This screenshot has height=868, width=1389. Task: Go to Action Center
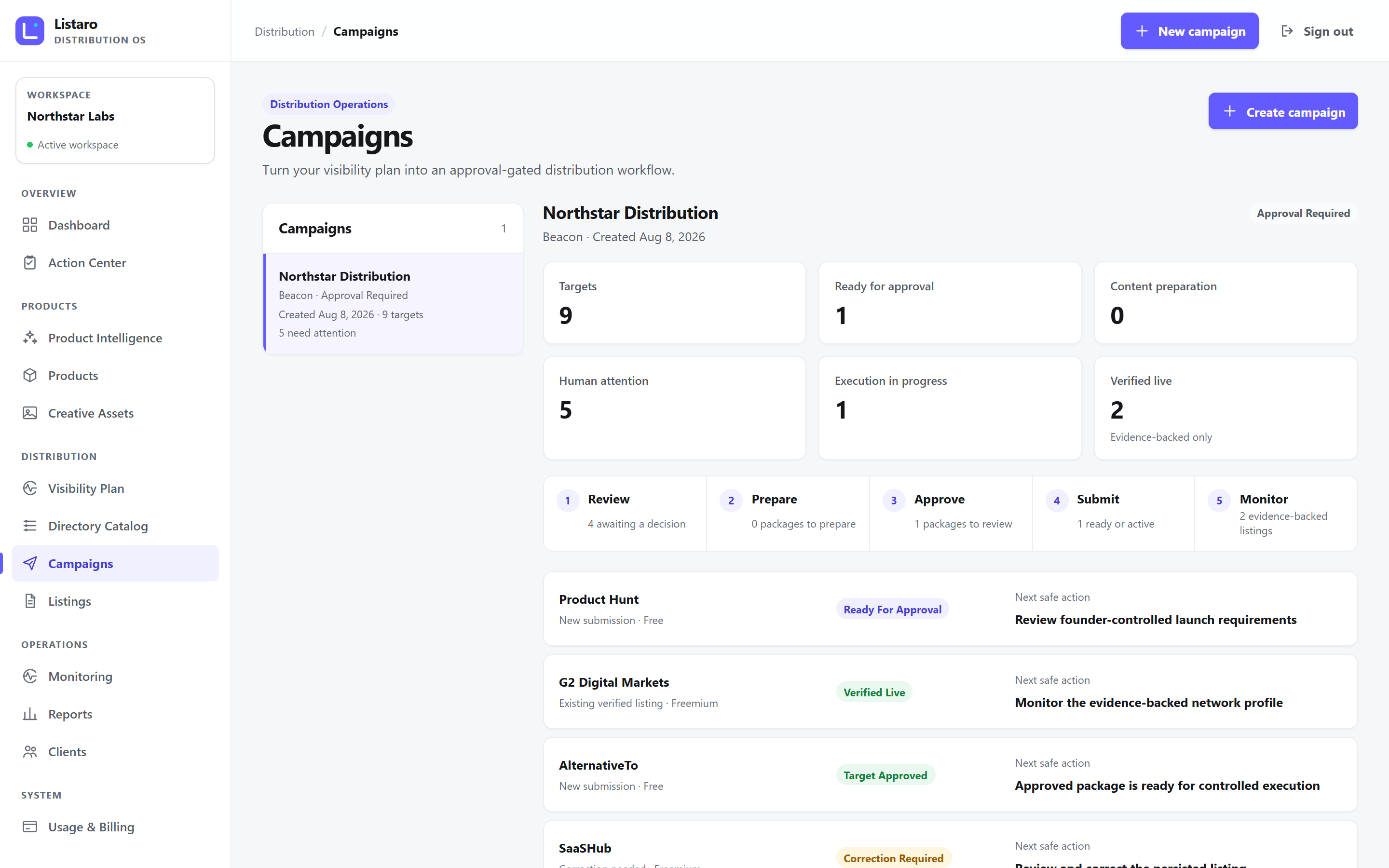[115, 262]
